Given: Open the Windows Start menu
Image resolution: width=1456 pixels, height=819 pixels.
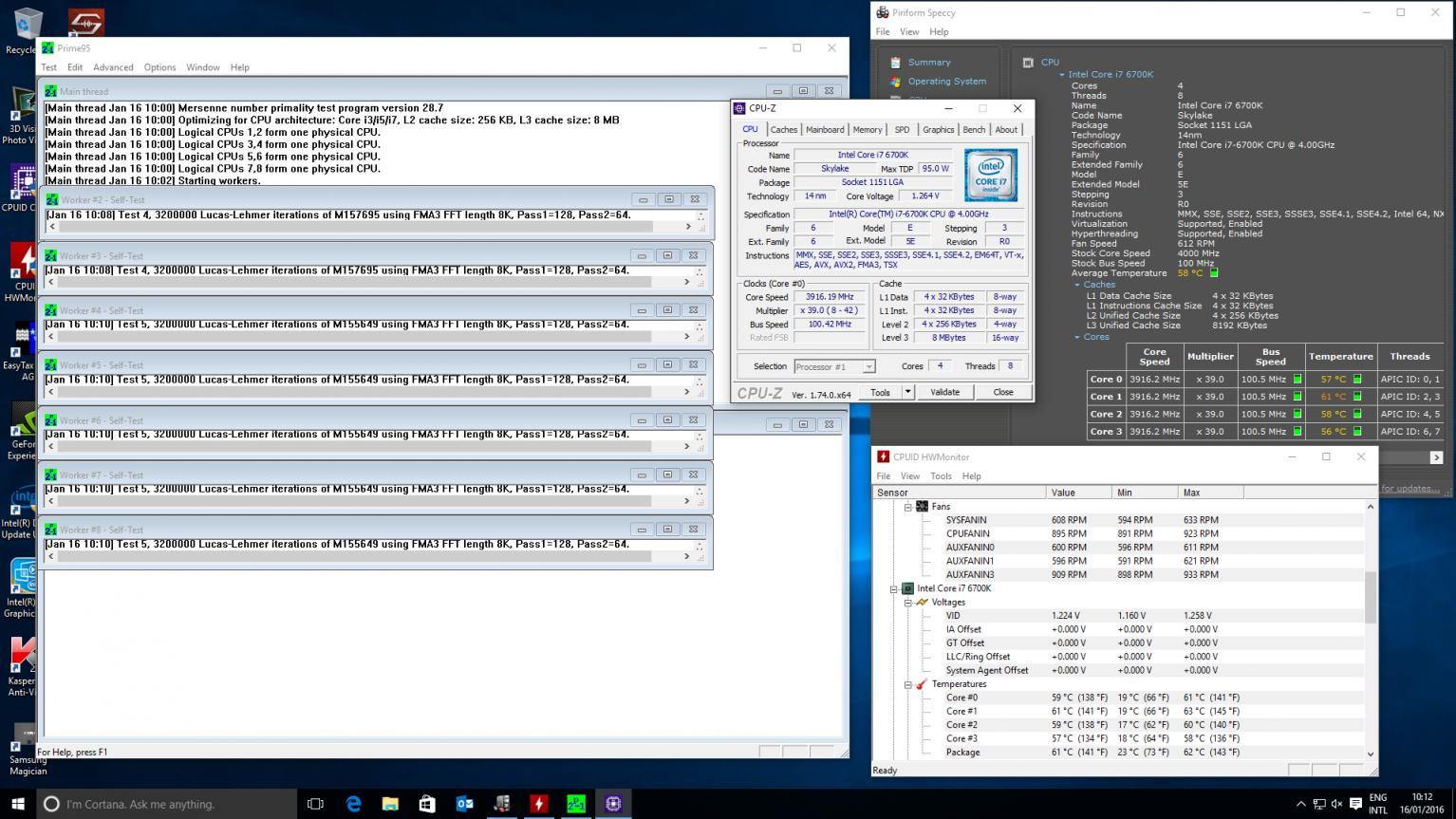Looking at the screenshot, I should 17,804.
